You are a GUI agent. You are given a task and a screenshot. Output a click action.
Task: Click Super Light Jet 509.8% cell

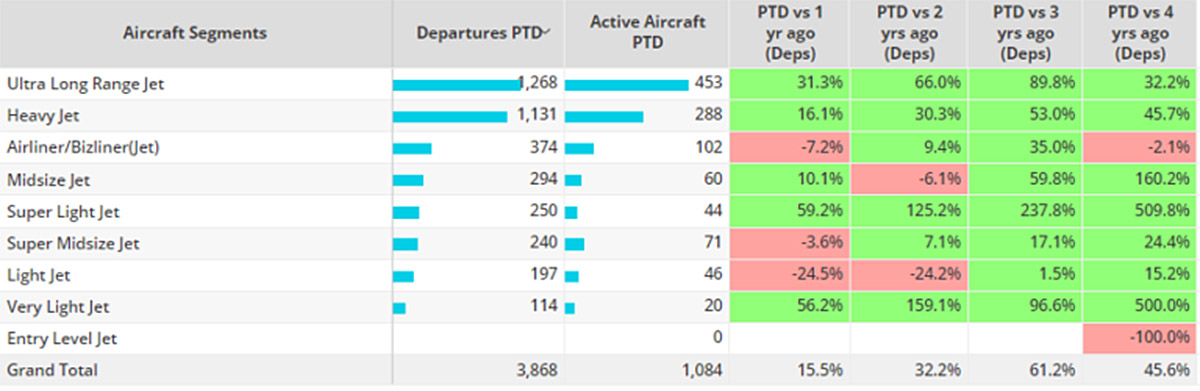pos(1142,212)
